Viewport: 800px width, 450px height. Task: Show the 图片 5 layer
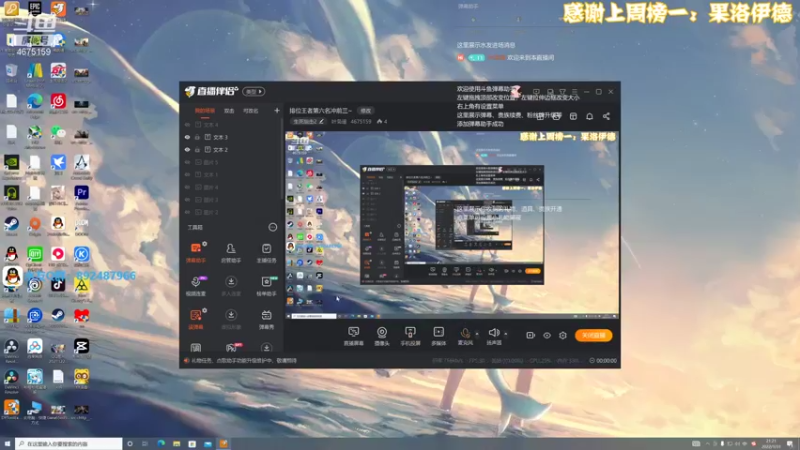click(x=187, y=162)
